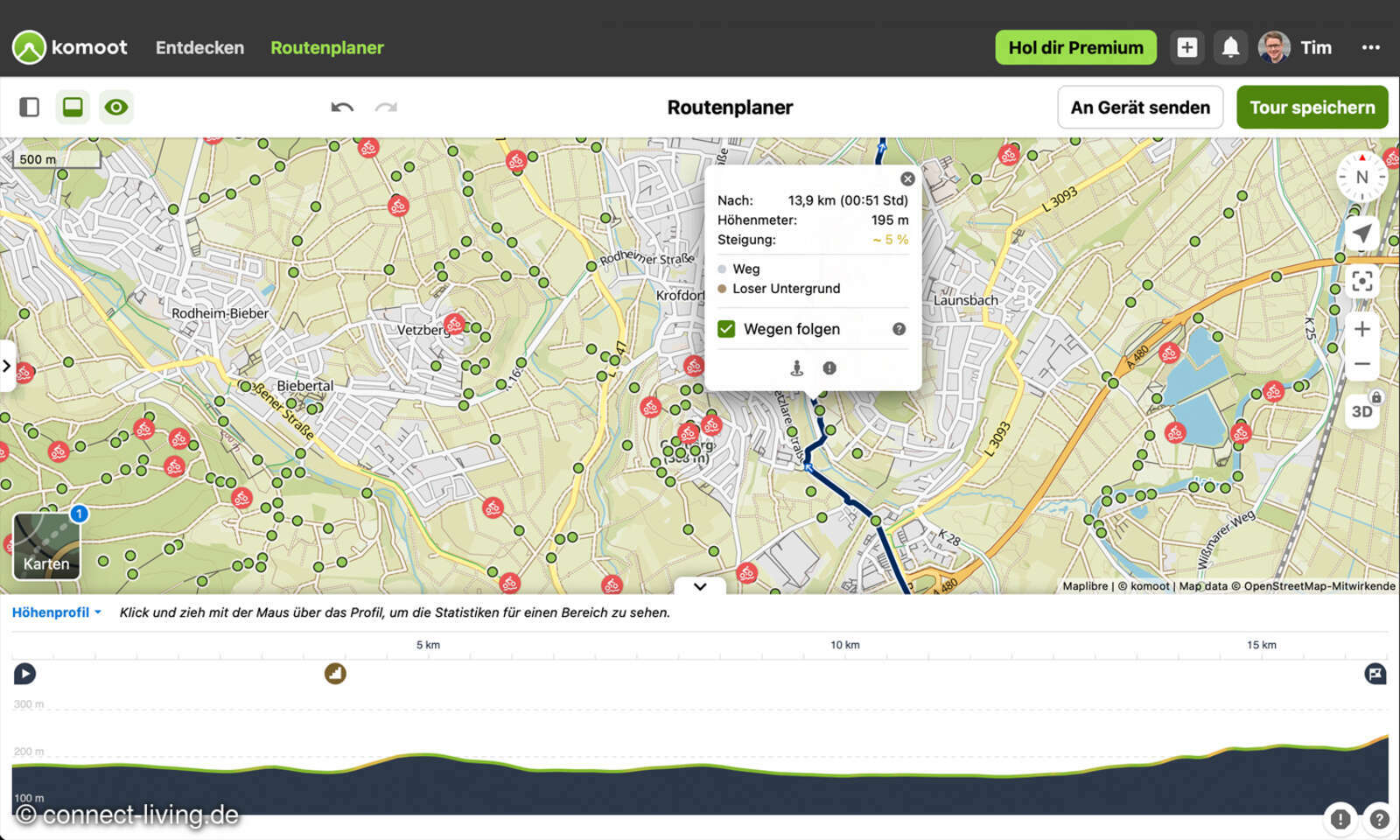Viewport: 1400px width, 840px height.
Task: Open the Höhenprofil dropdown
Action: (57, 612)
